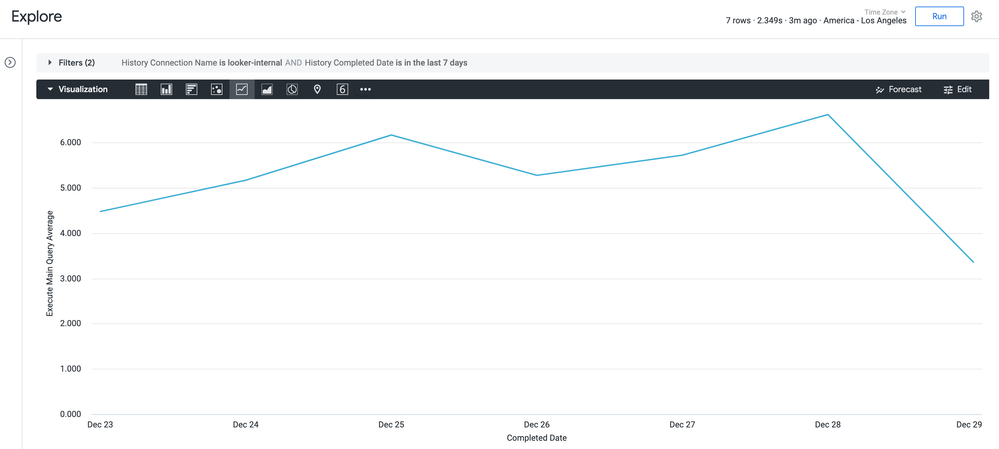999x449 pixels.
Task: Click the Dec 28 axis label
Action: [827, 425]
